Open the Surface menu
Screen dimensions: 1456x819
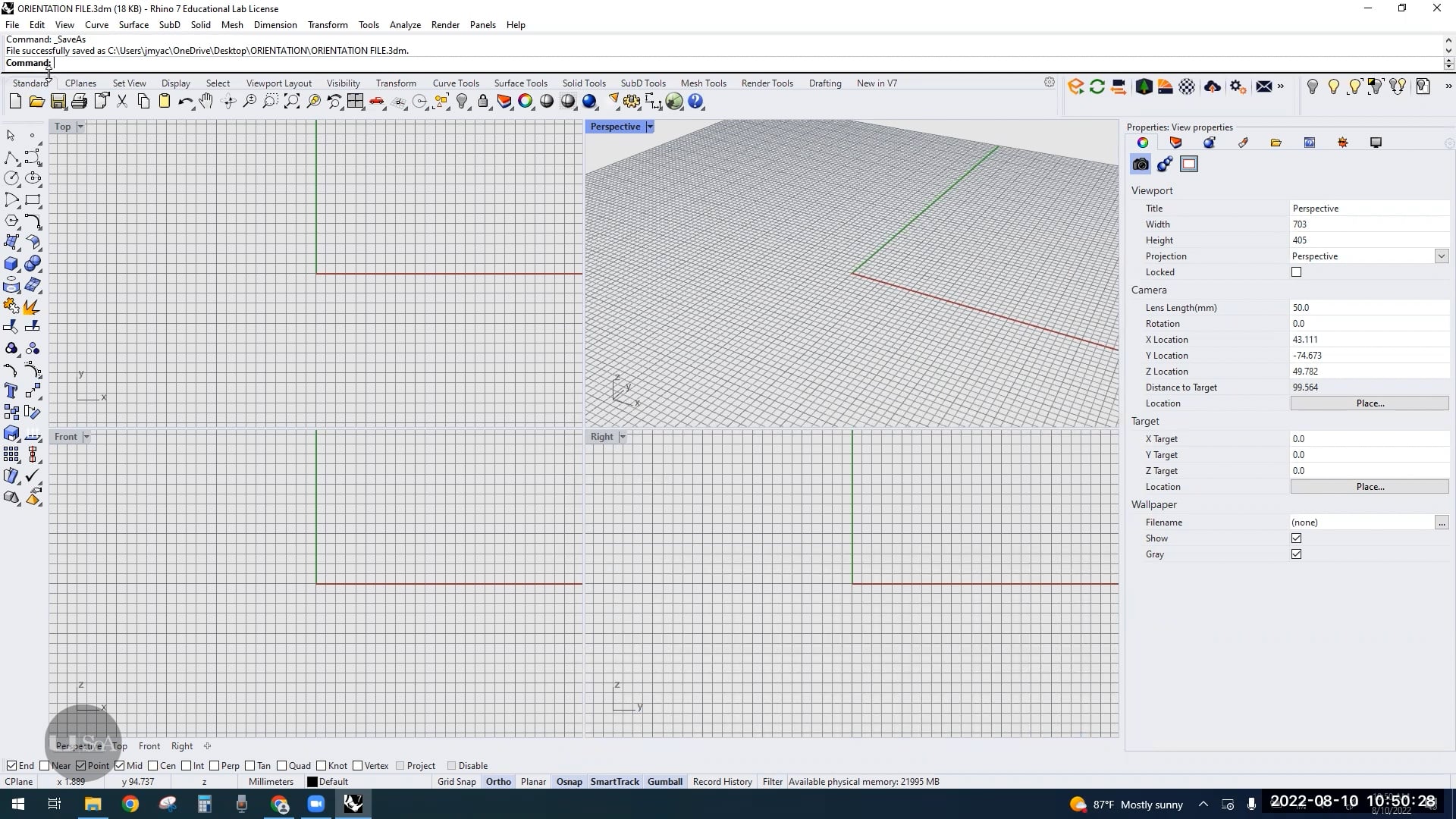133,25
